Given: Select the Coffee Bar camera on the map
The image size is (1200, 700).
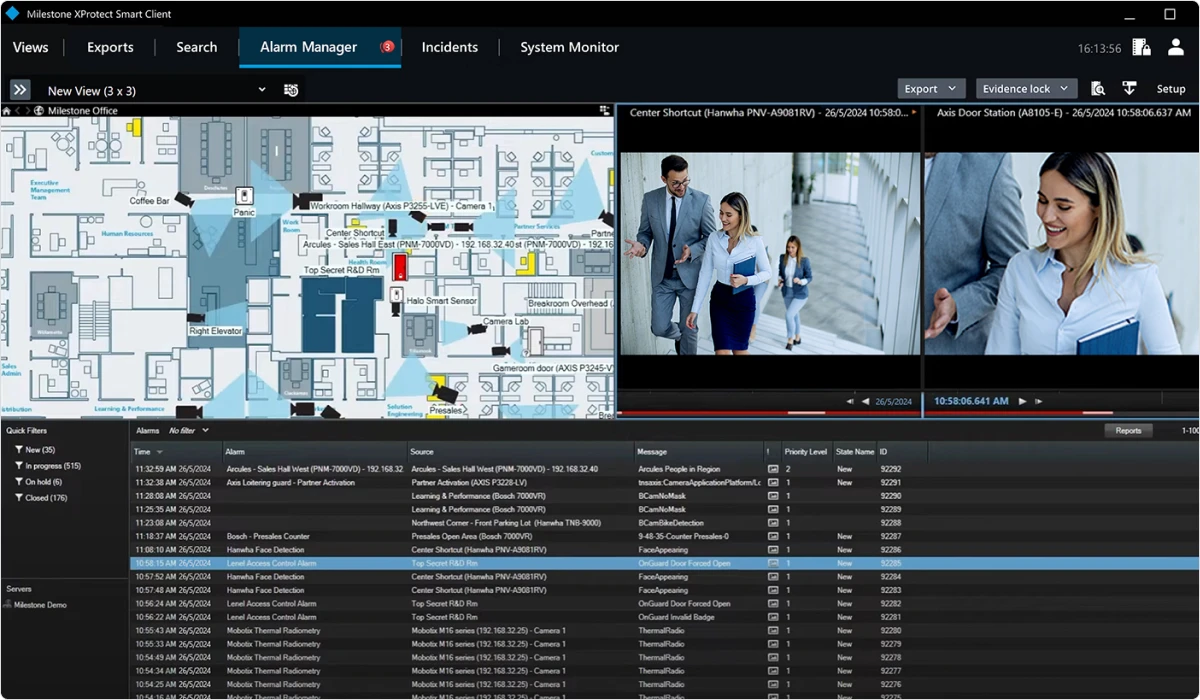Looking at the screenshot, I should click(x=183, y=199).
